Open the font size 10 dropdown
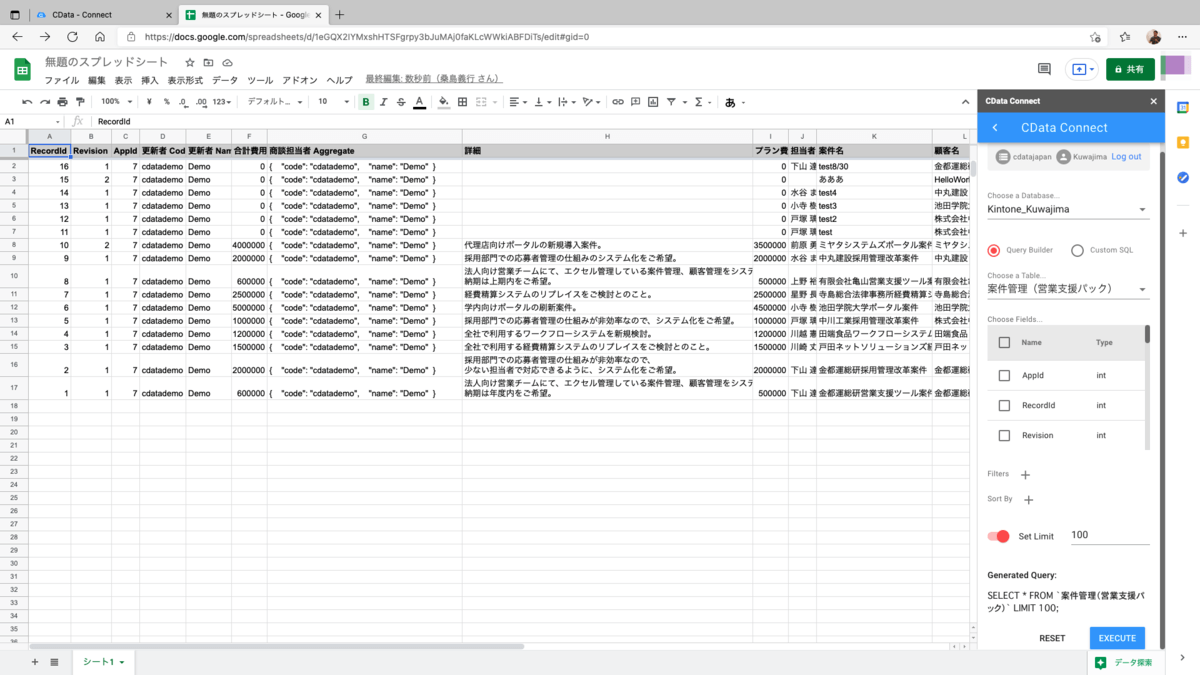This screenshot has width=1200, height=675. click(x=334, y=102)
